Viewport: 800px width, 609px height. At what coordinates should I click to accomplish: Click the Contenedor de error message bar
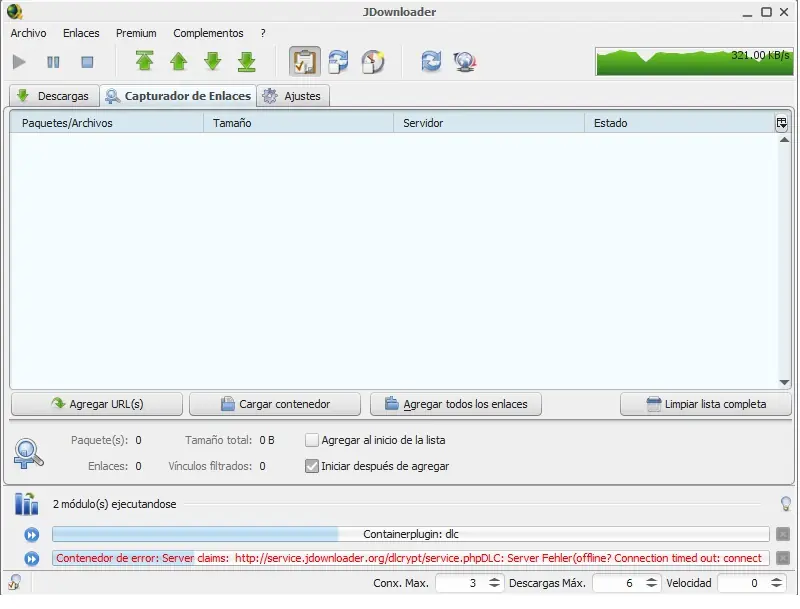[411, 558]
